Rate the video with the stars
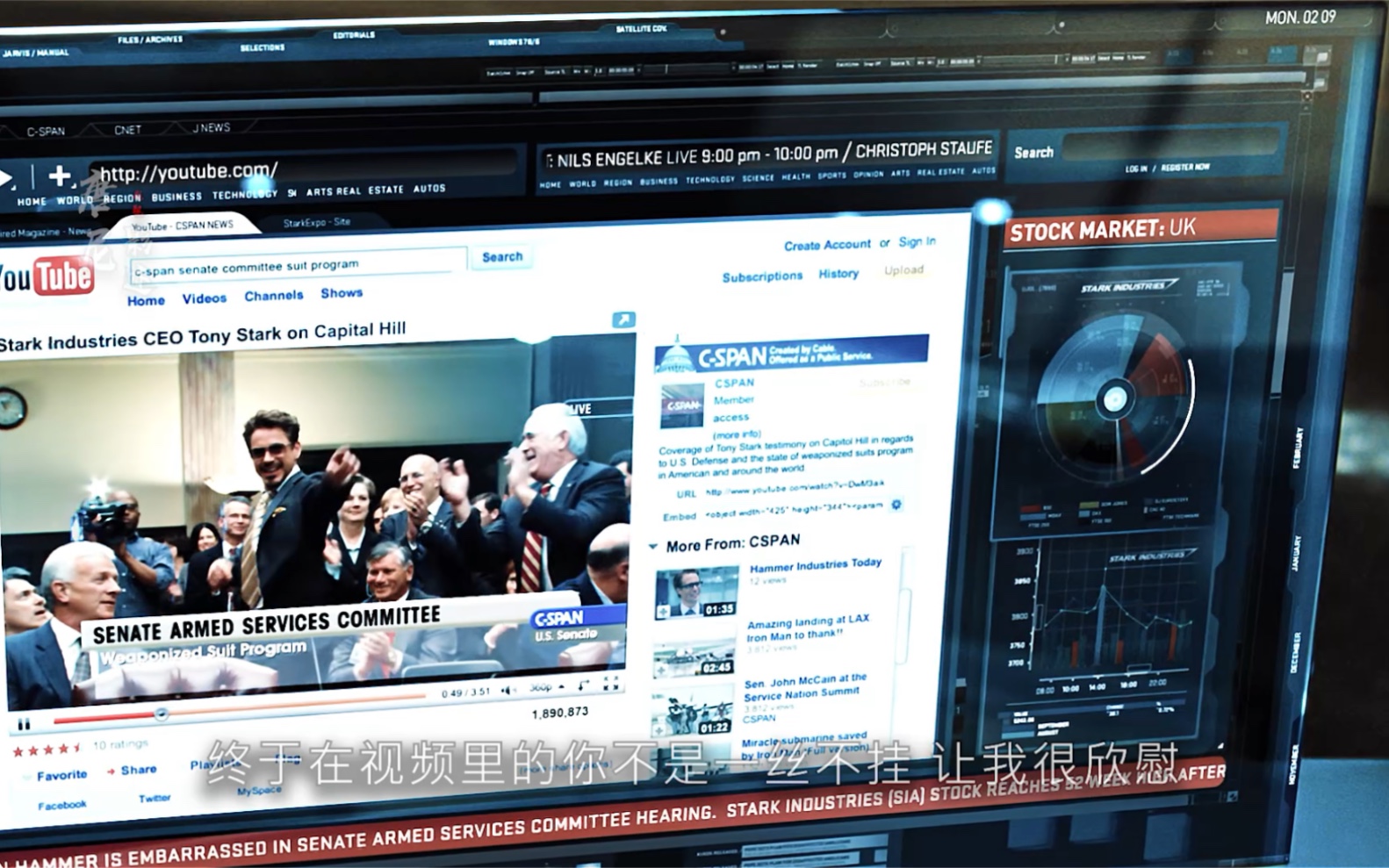 47,750
